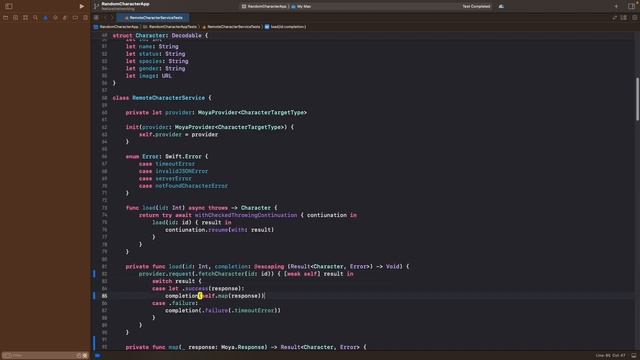Open the source control navigator

[x=16, y=18]
